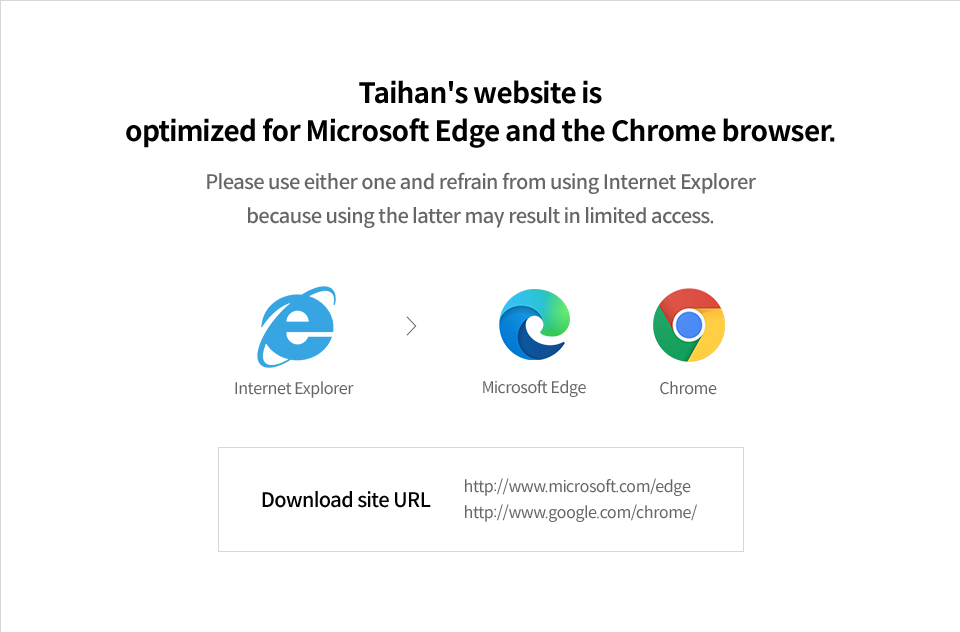Click the Microsoft Edge text label

tap(534, 388)
